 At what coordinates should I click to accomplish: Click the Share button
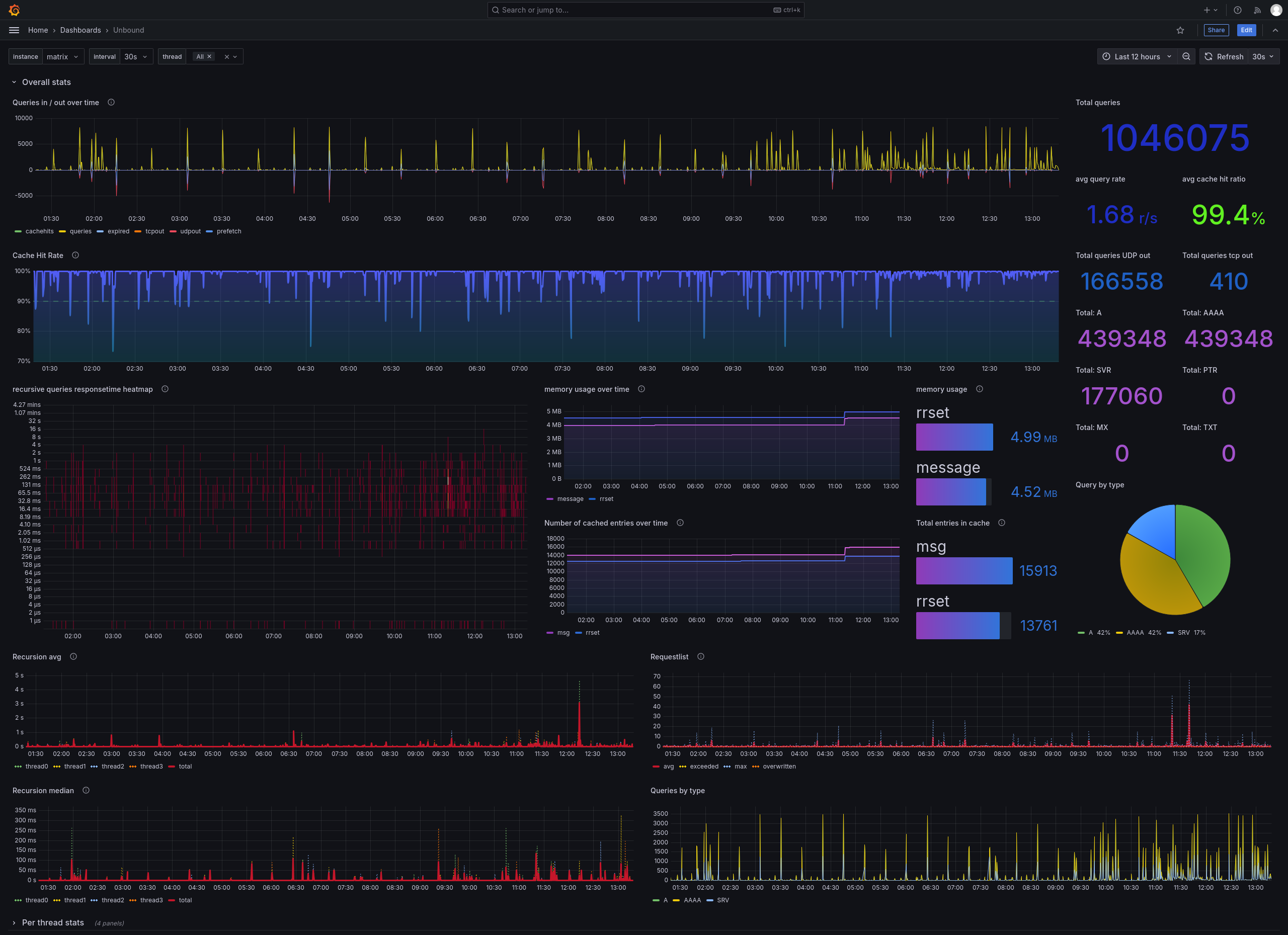click(1216, 30)
